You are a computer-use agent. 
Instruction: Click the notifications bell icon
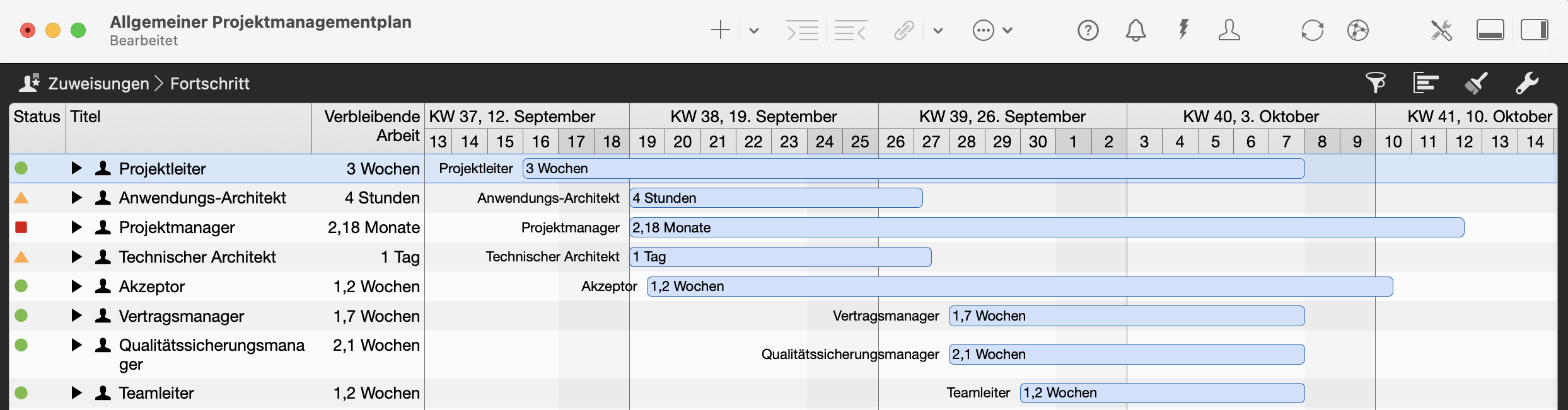pyautogui.click(x=1135, y=30)
